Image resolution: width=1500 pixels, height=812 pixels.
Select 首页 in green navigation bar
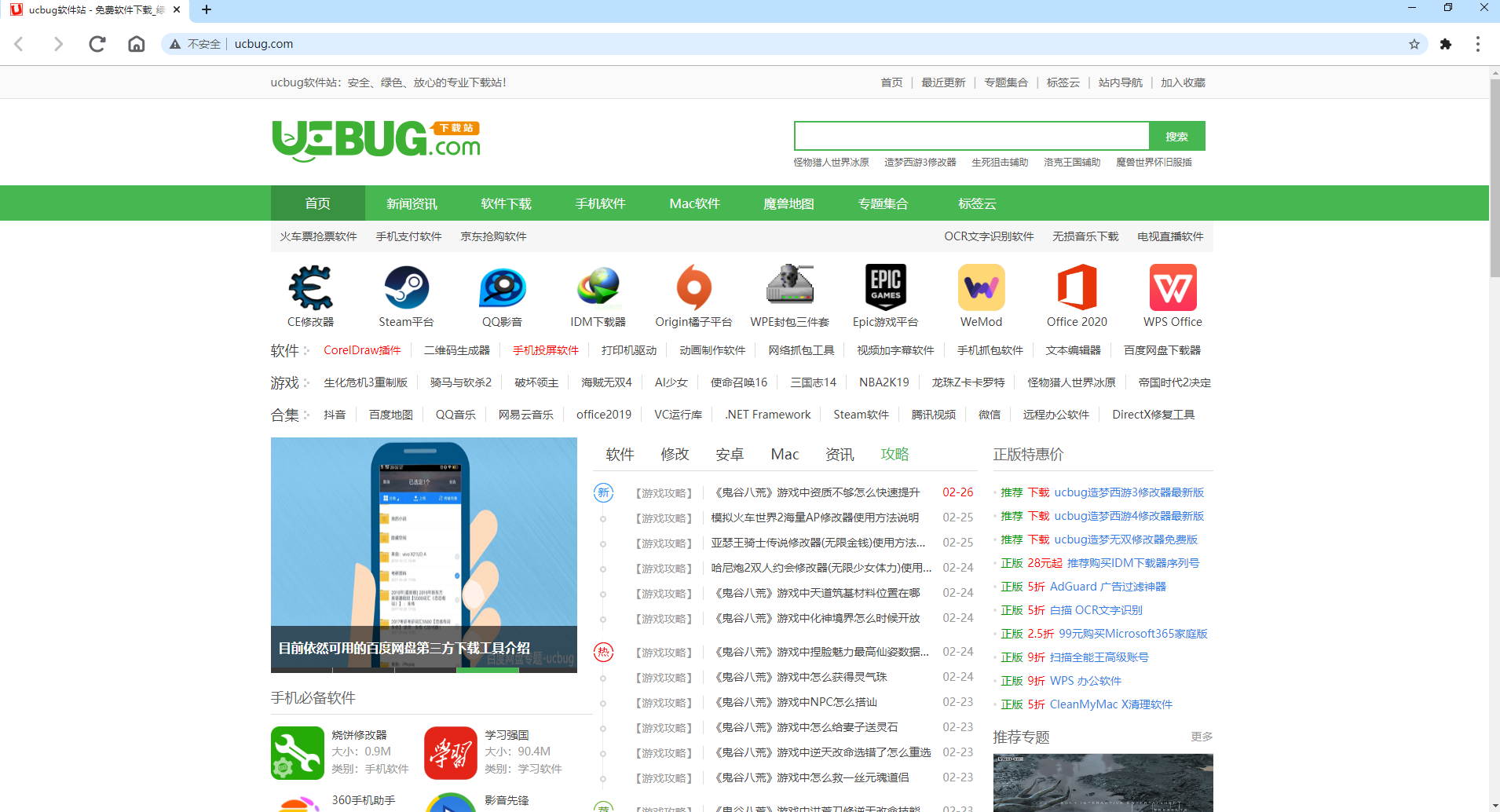[x=318, y=203]
